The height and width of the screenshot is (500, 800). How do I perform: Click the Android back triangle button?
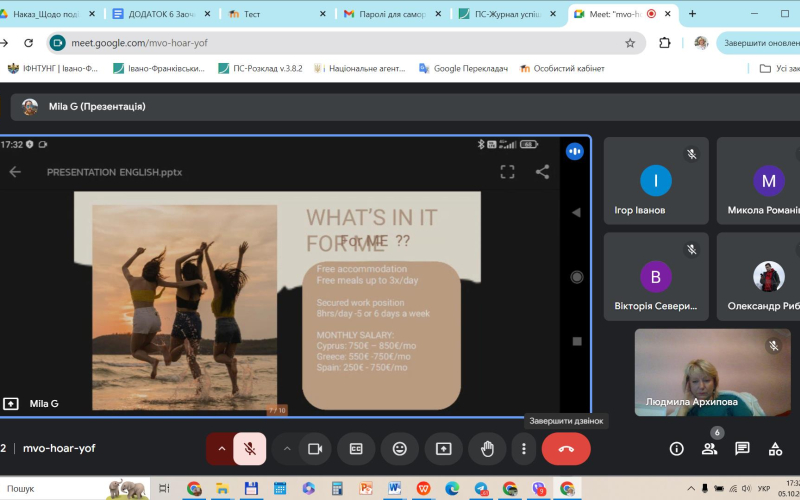[577, 212]
